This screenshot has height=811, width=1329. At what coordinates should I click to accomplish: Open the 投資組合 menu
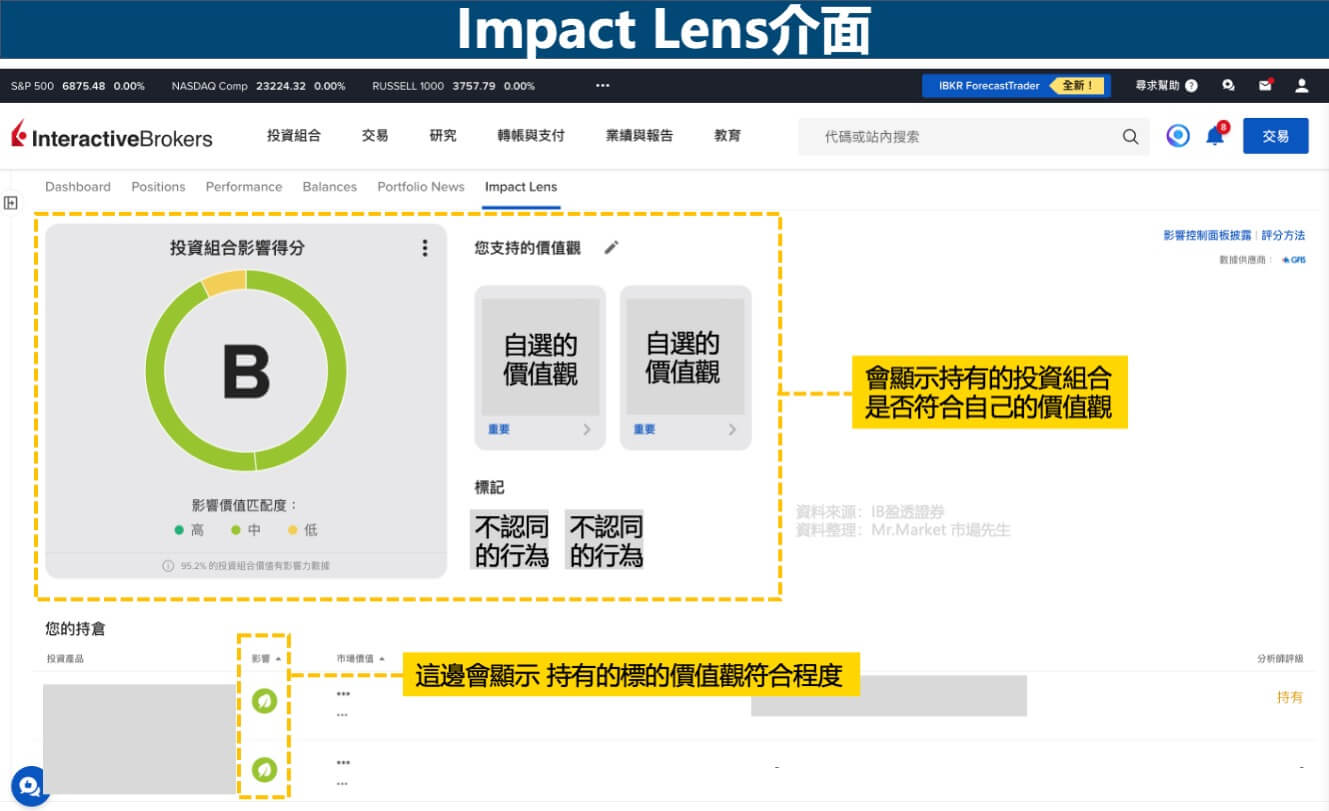click(293, 136)
